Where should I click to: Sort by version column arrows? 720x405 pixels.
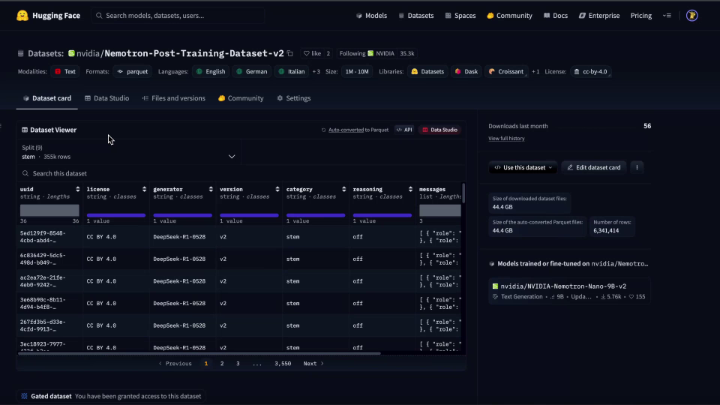point(277,189)
